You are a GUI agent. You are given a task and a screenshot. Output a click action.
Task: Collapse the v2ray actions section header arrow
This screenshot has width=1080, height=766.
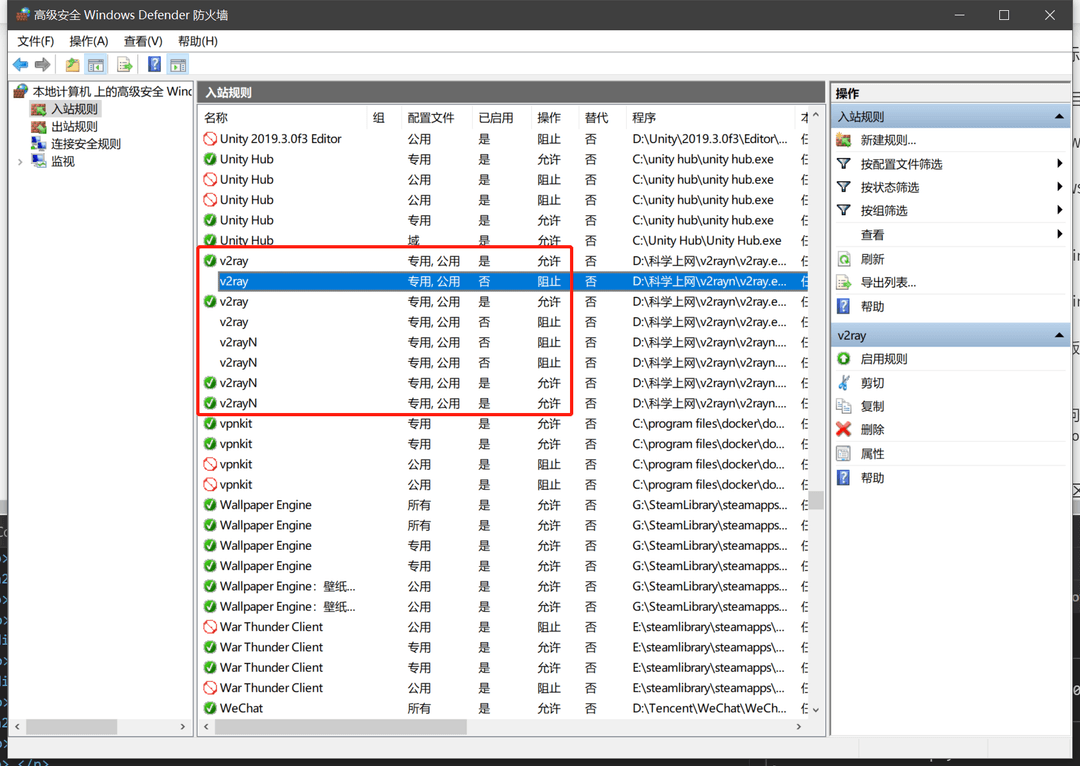pyautogui.click(x=1059, y=335)
